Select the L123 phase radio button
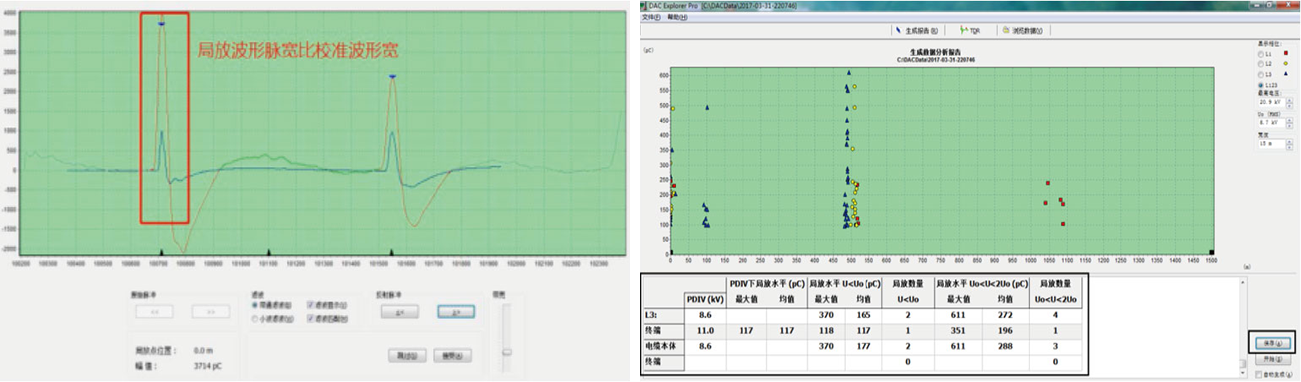This screenshot has width=1301, height=382. [1261, 85]
